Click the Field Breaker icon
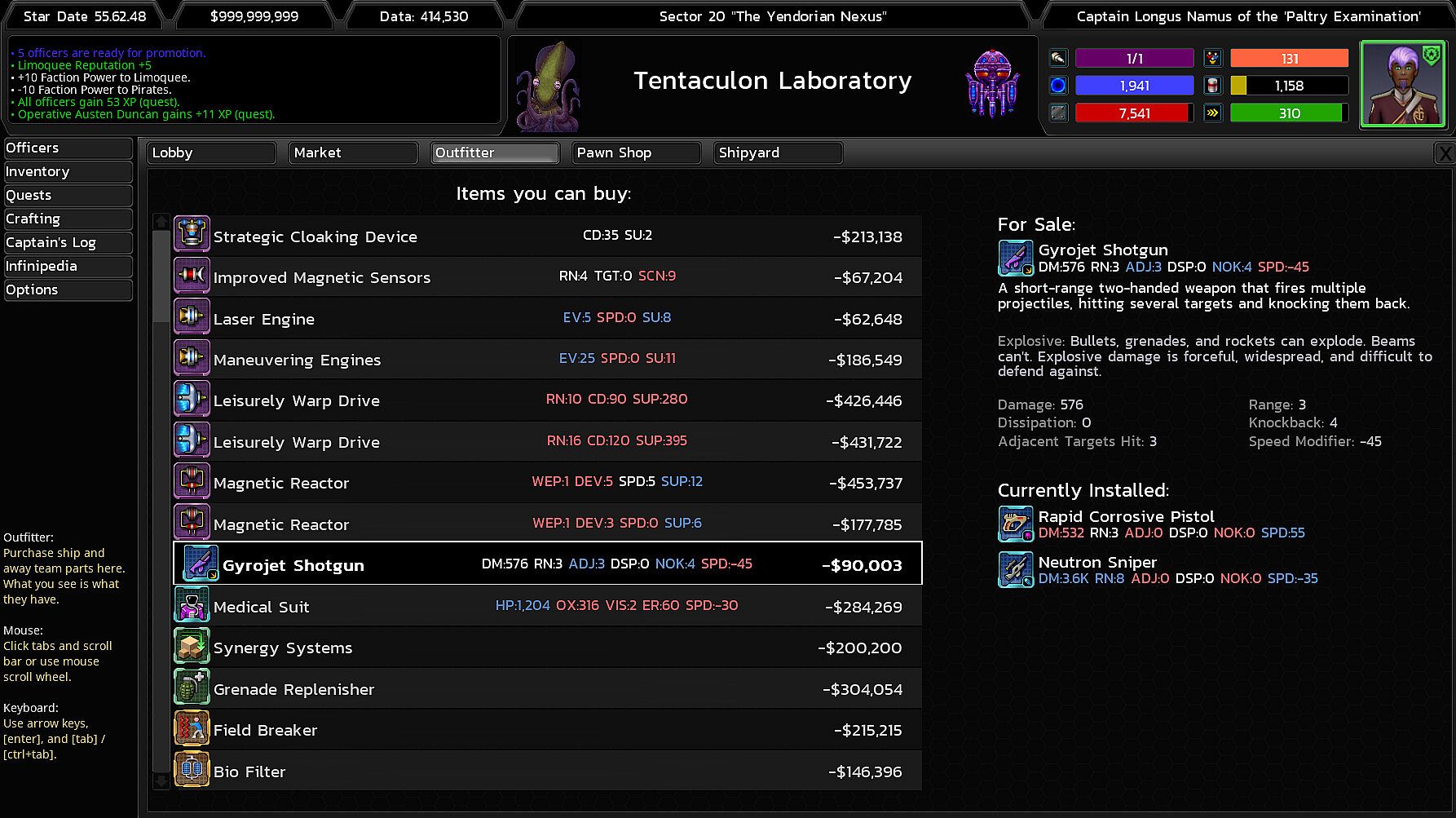 tap(192, 729)
